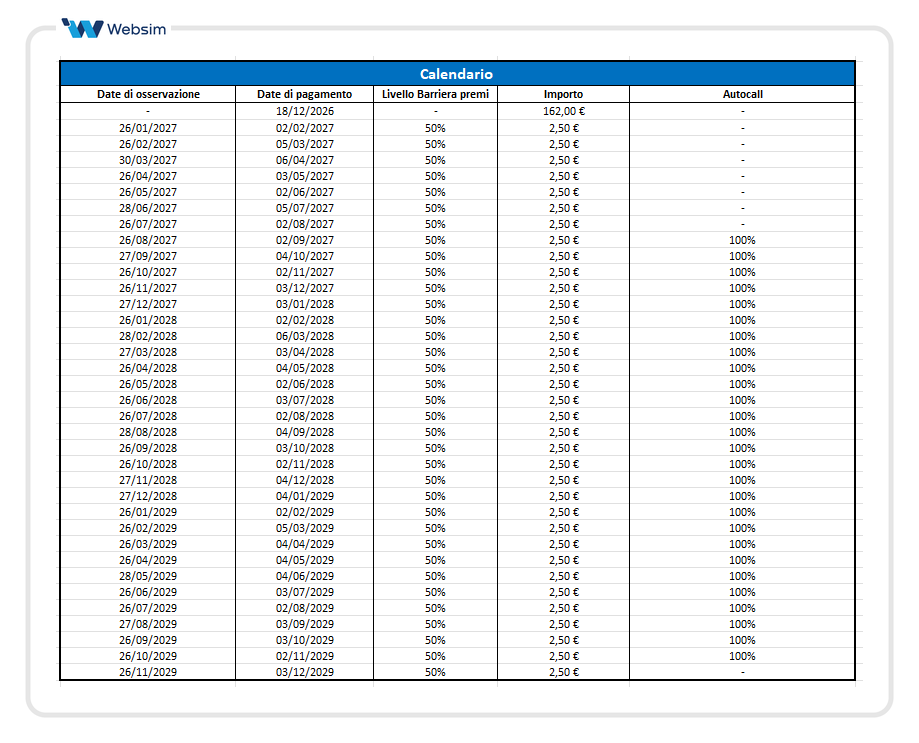The height and width of the screenshot is (743, 919).
Task: Select observation date 26/01/2027 cell
Action: [148, 128]
